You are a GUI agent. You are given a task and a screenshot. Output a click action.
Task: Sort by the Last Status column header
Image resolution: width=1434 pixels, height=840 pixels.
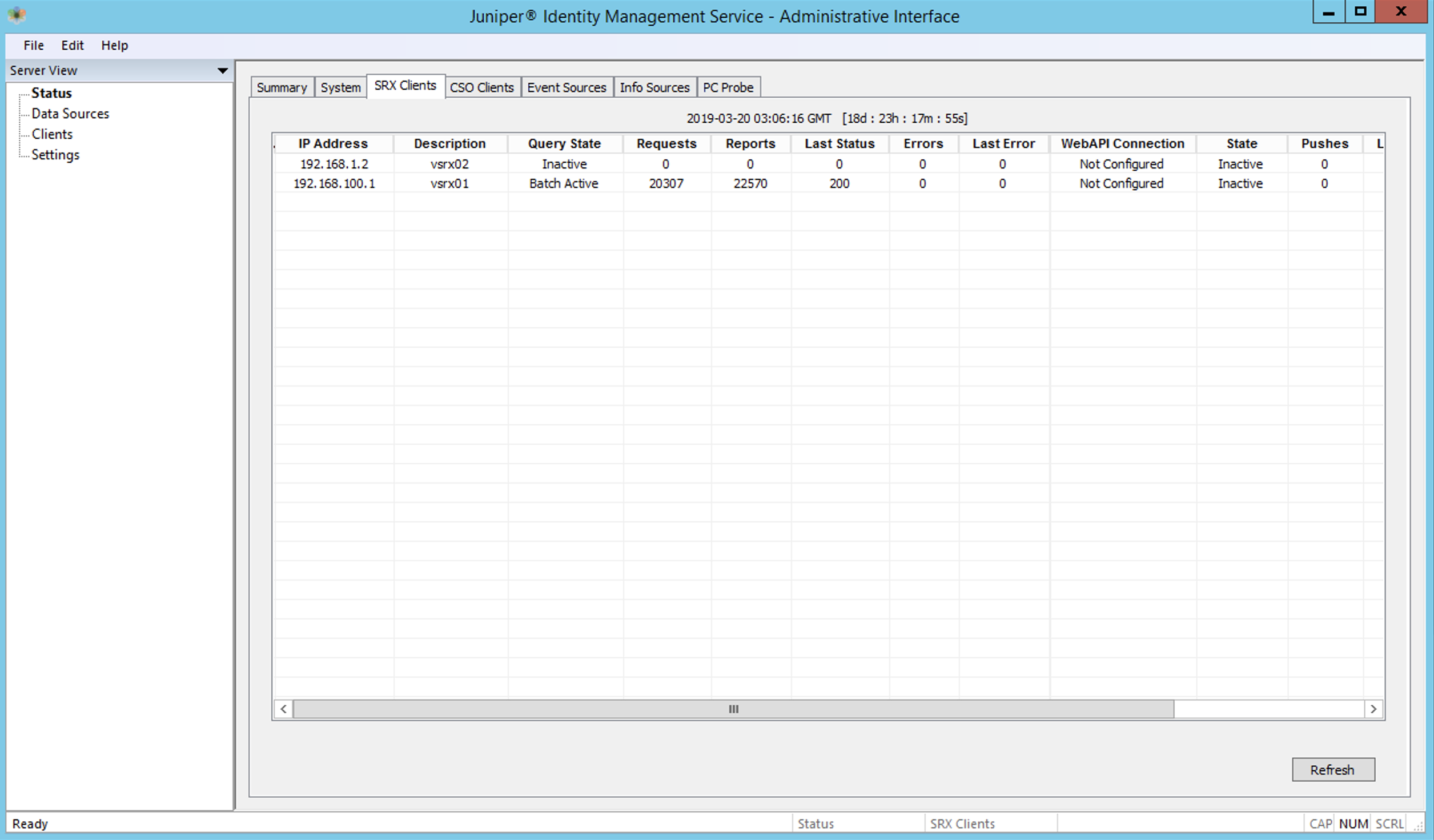[839, 144]
